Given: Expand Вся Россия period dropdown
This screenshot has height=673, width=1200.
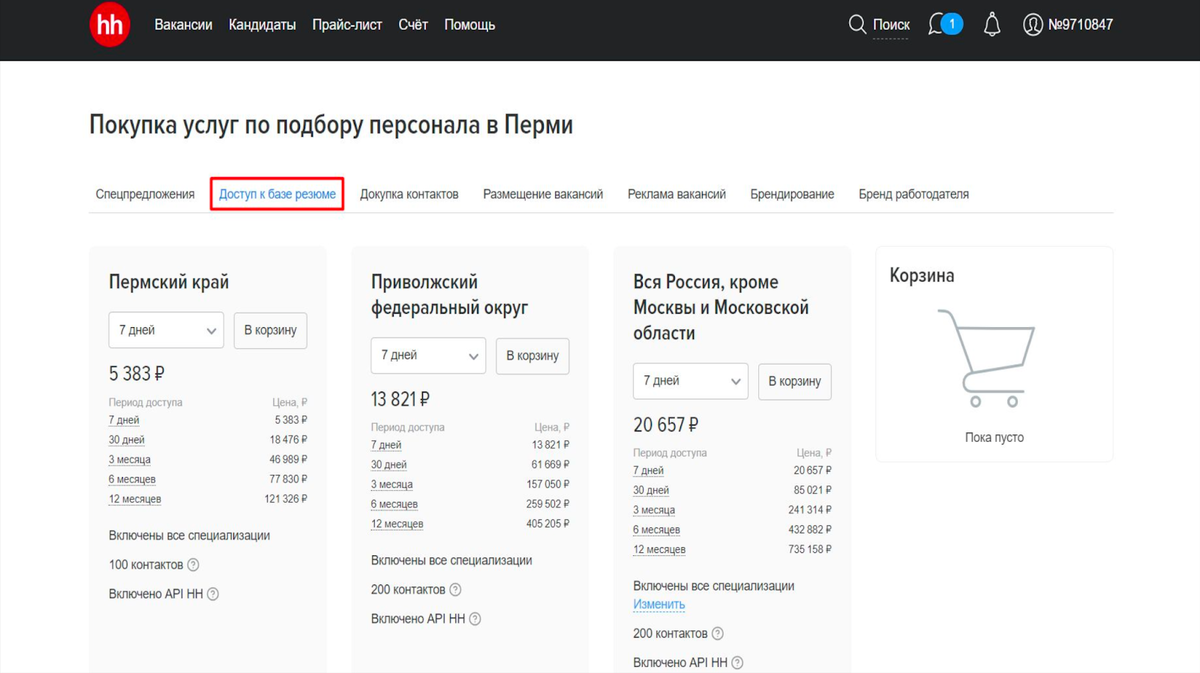Looking at the screenshot, I should [690, 381].
